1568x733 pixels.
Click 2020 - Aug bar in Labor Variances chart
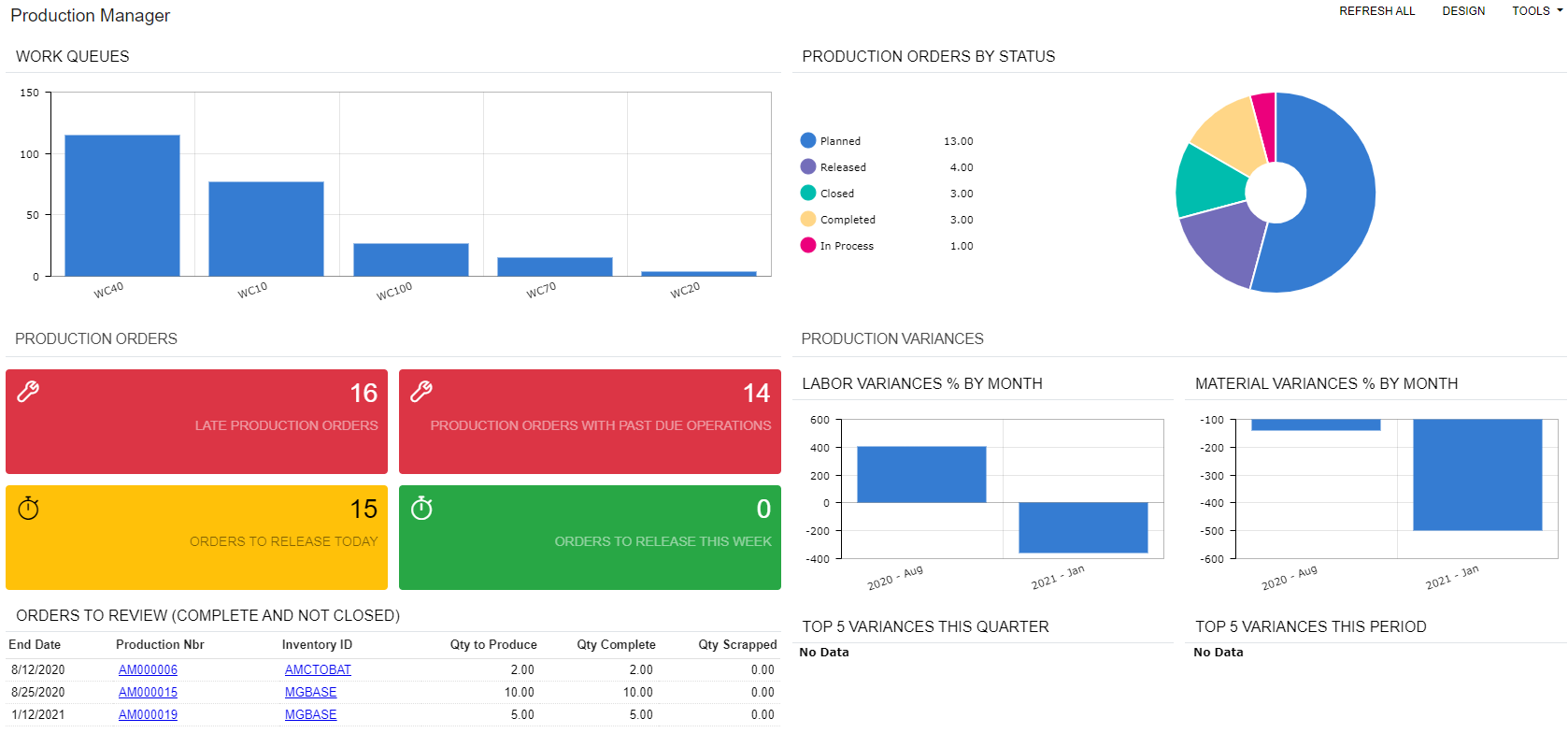tap(921, 475)
